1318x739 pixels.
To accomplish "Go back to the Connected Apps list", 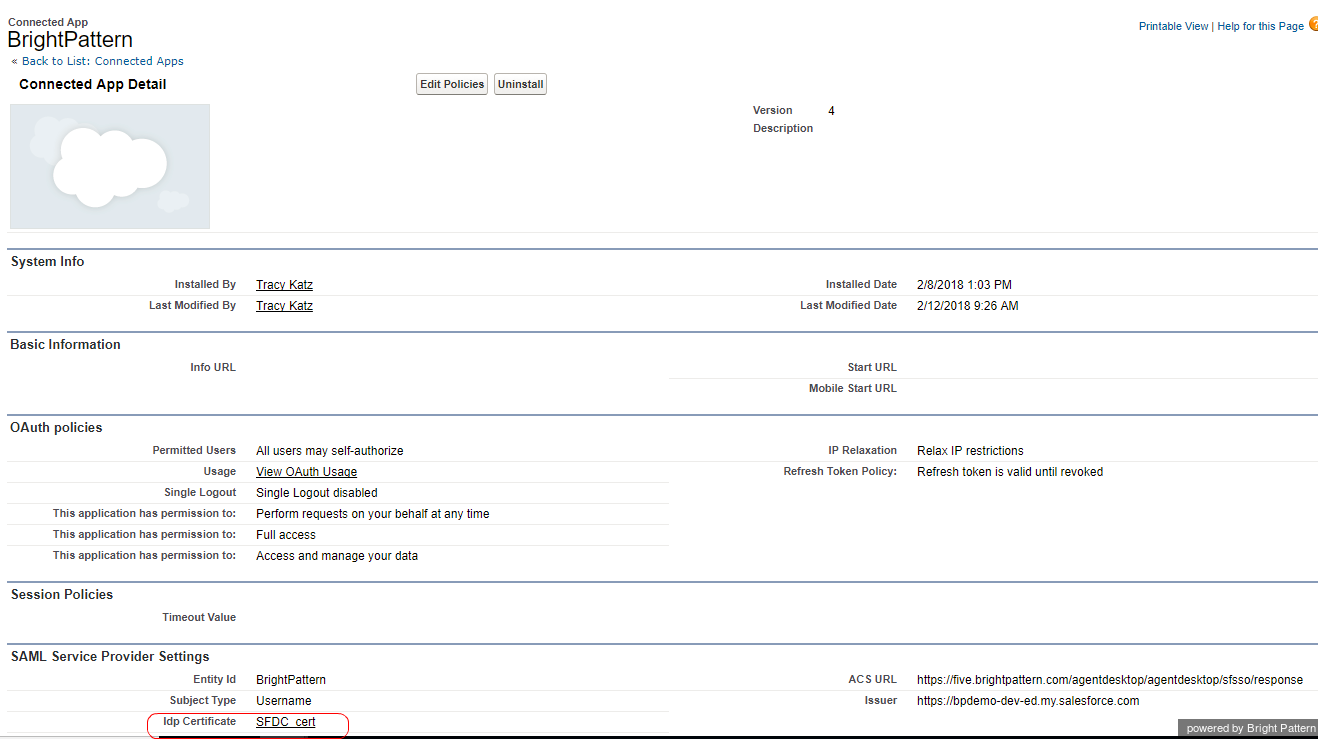I will pos(102,61).
